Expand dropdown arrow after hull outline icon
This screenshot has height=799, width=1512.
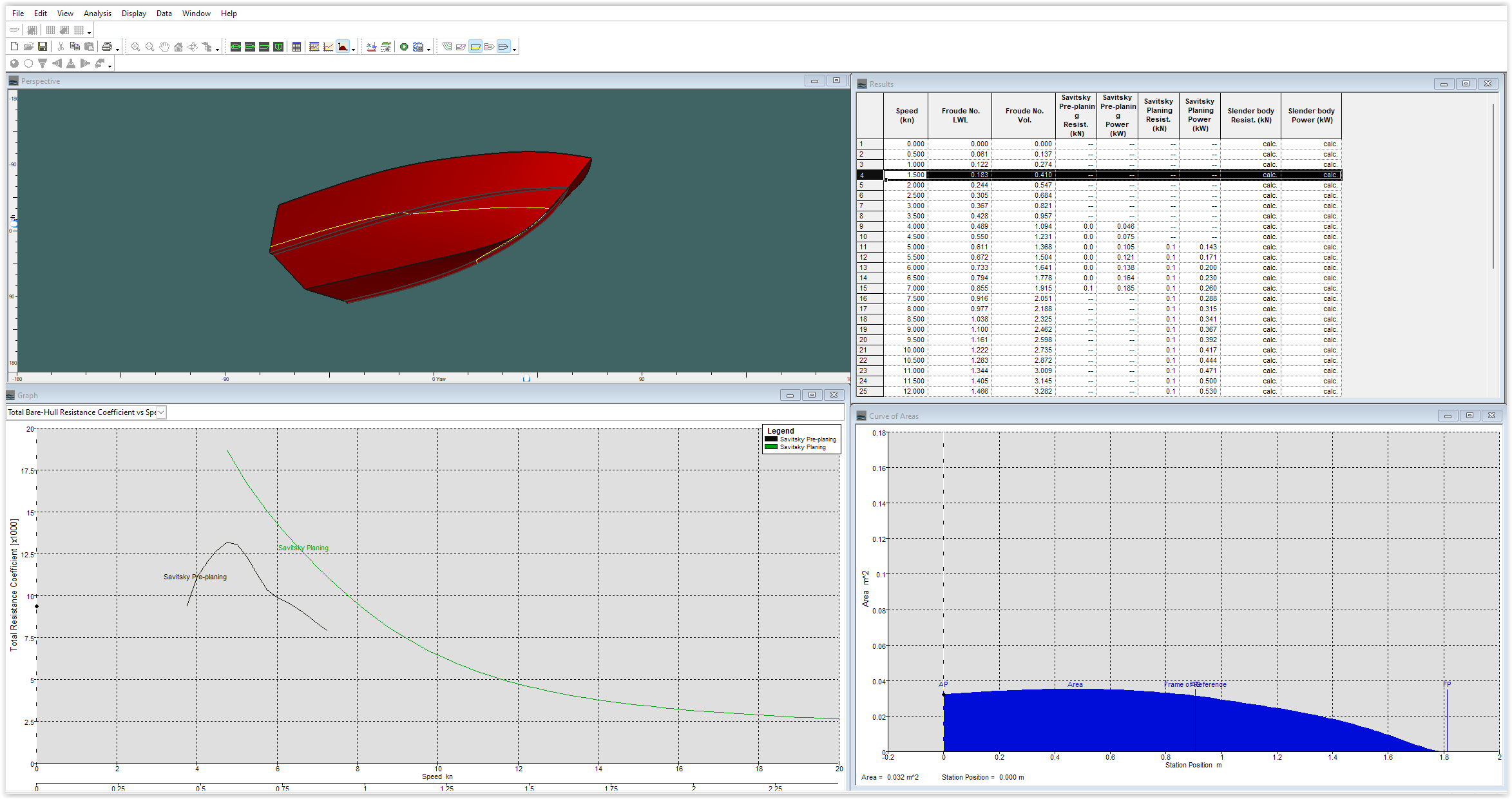(514, 49)
